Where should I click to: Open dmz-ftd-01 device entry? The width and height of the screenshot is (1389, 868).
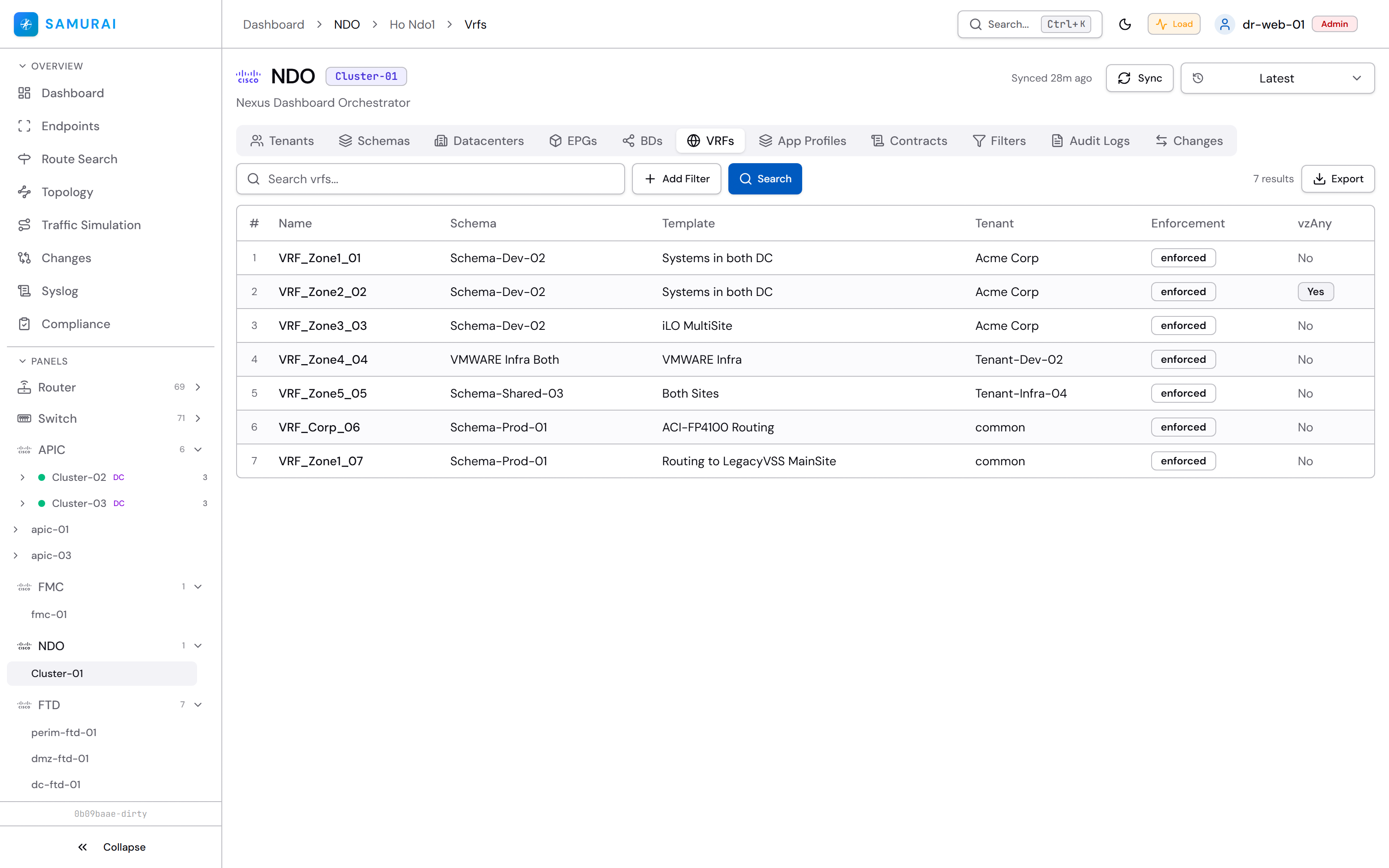(x=60, y=758)
